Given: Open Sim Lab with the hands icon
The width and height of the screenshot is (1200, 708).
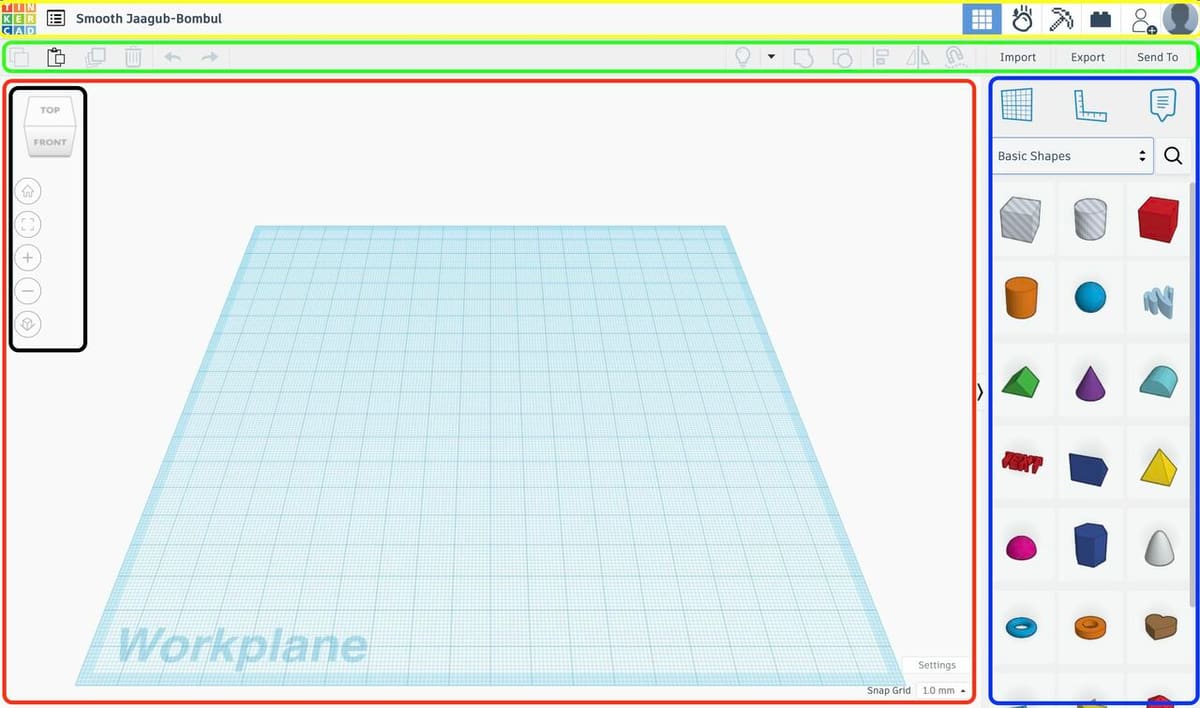Looking at the screenshot, I should point(1022,19).
